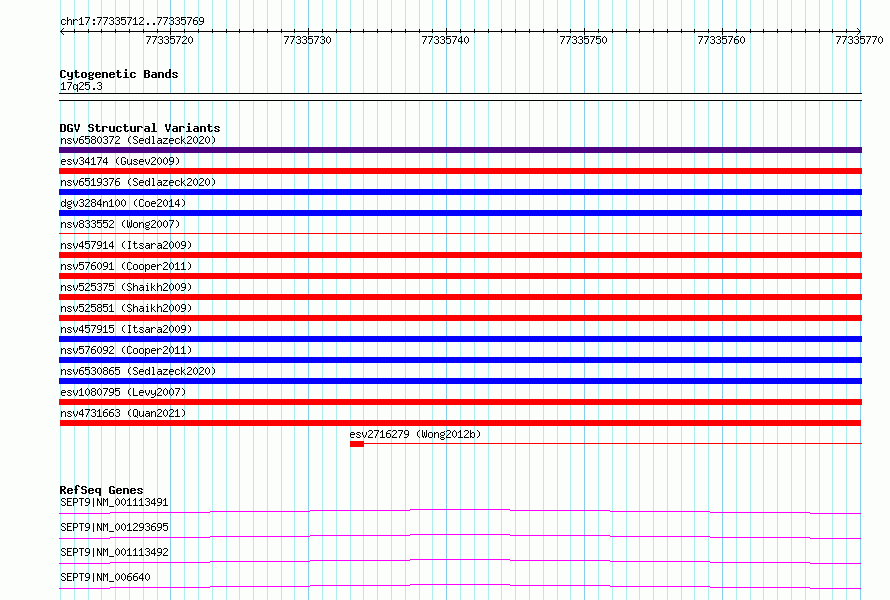This screenshot has width=890, height=600.
Task: Click the red bar under nsv525851
Action: [460, 318]
